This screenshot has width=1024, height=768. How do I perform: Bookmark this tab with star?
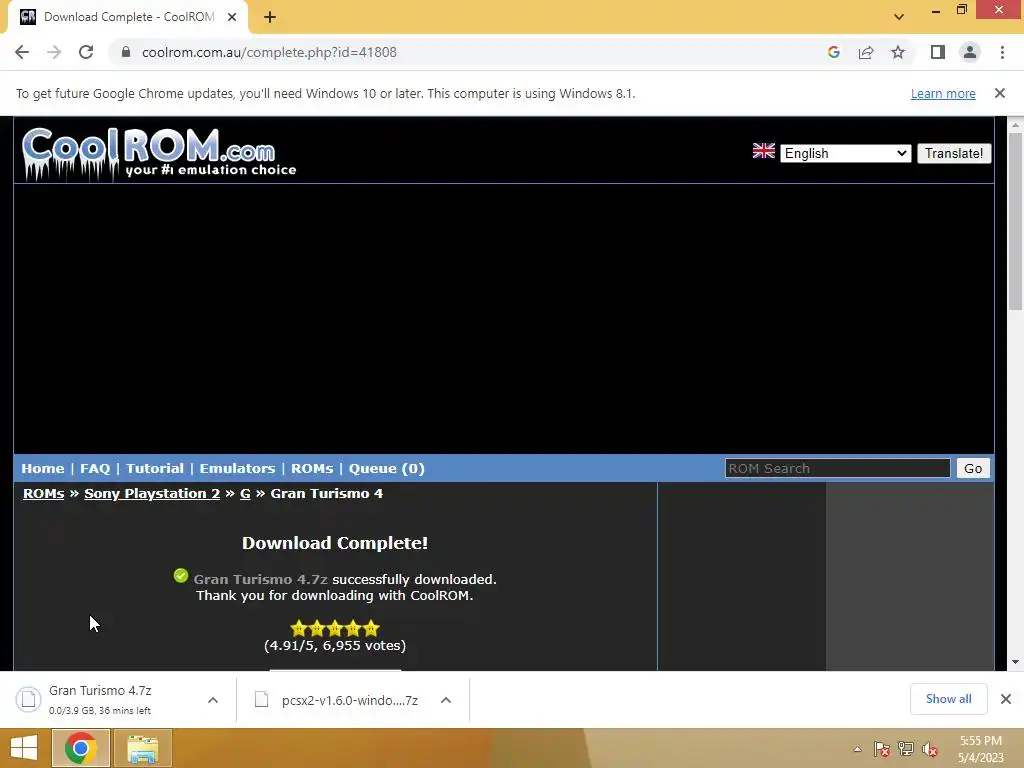coord(898,52)
